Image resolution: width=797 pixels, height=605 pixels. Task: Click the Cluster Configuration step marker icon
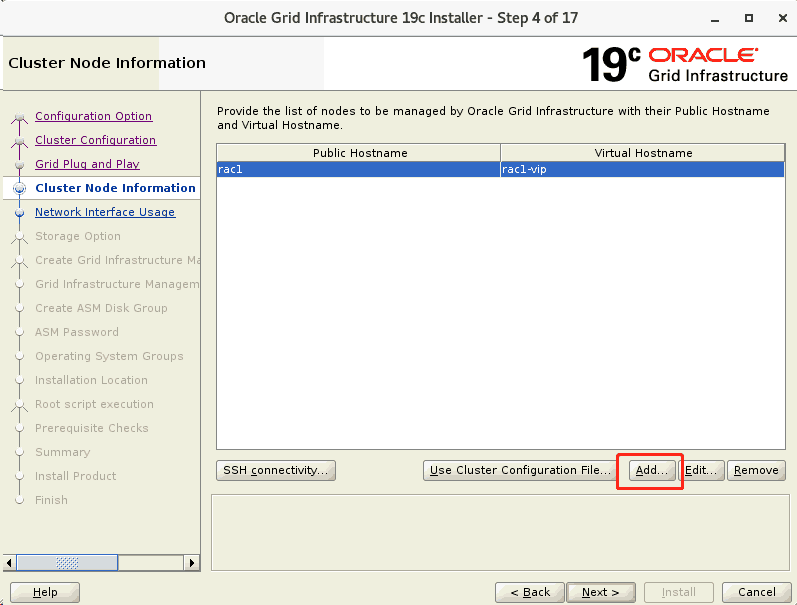click(19, 141)
